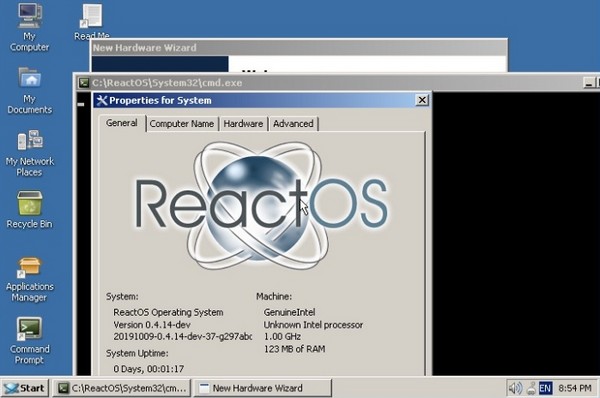
Task: Open the Advanced tab
Action: 293,124
